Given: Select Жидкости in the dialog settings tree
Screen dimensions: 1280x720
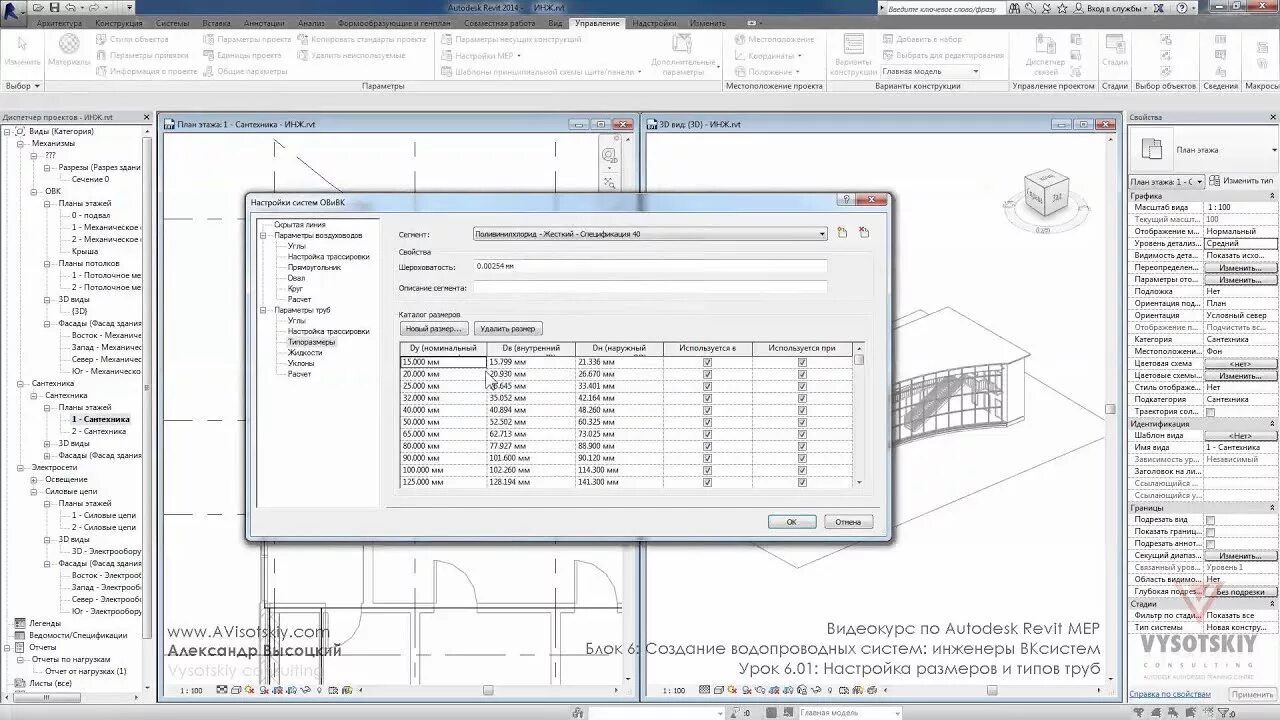Looking at the screenshot, I should pos(305,352).
